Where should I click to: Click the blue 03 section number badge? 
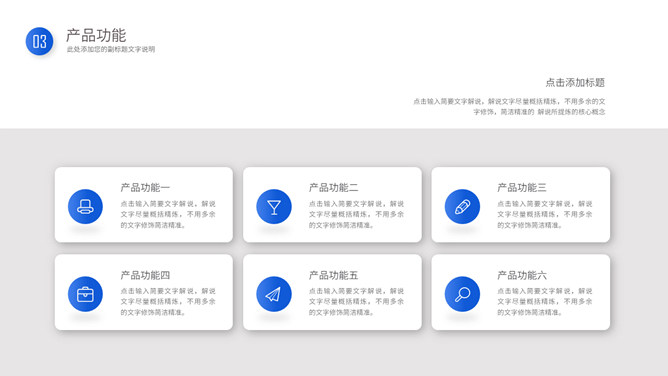(40, 41)
